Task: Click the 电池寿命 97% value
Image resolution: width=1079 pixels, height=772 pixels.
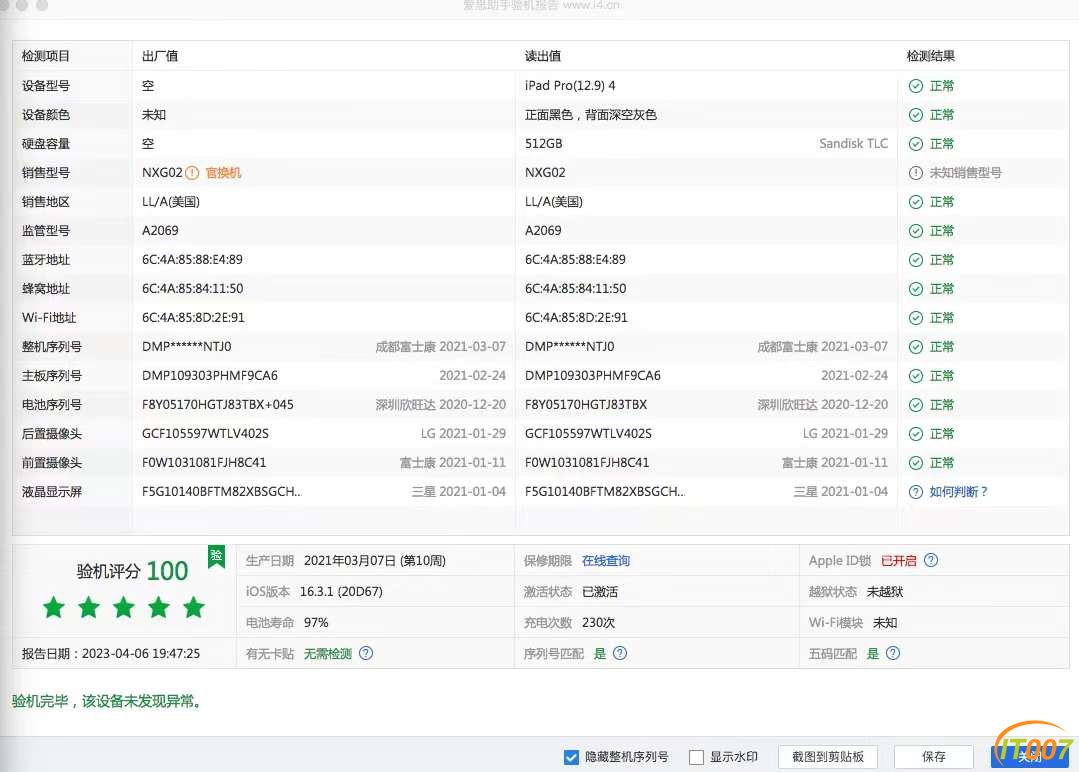Action: (x=316, y=623)
